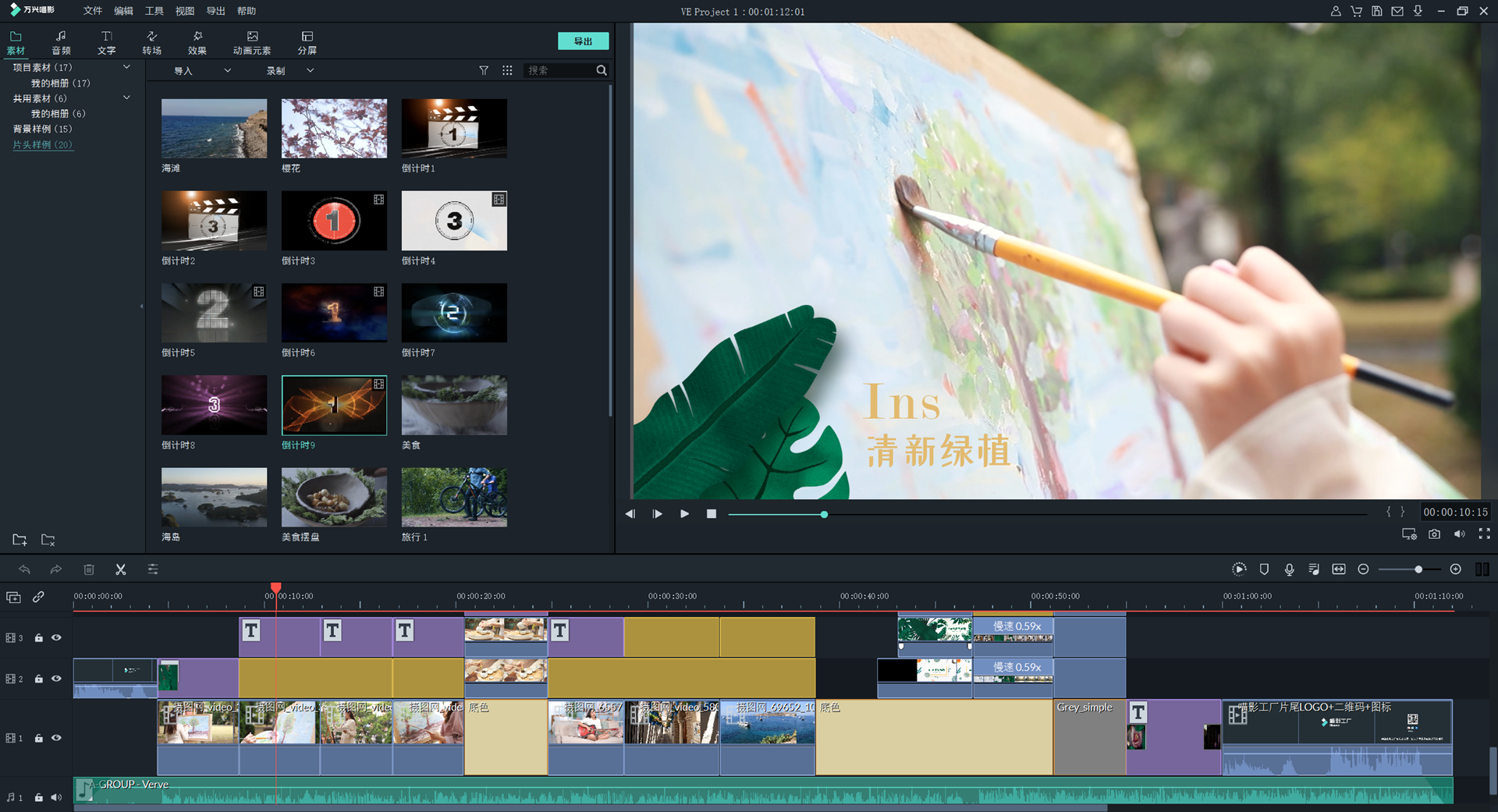The width and height of the screenshot is (1498, 812).
Task: Toggle grid view icon in media library
Action: tap(507, 70)
